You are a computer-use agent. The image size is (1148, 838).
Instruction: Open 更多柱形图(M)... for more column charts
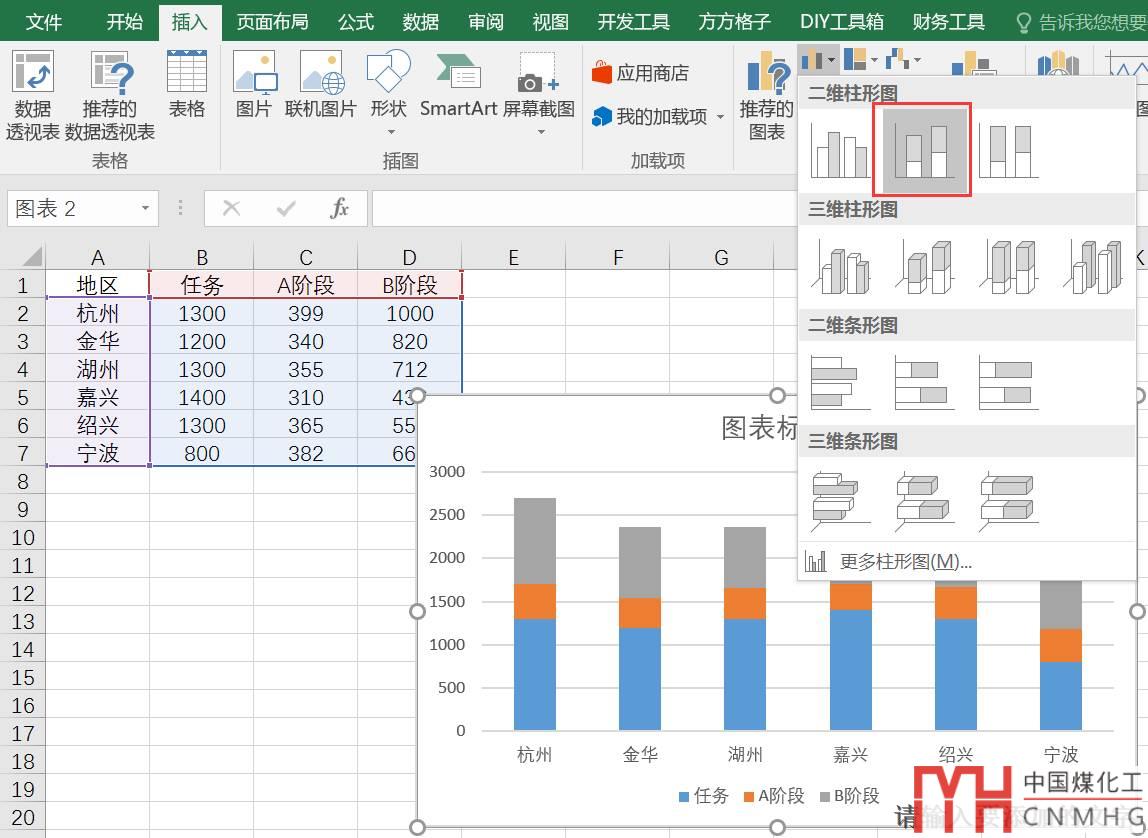905,562
